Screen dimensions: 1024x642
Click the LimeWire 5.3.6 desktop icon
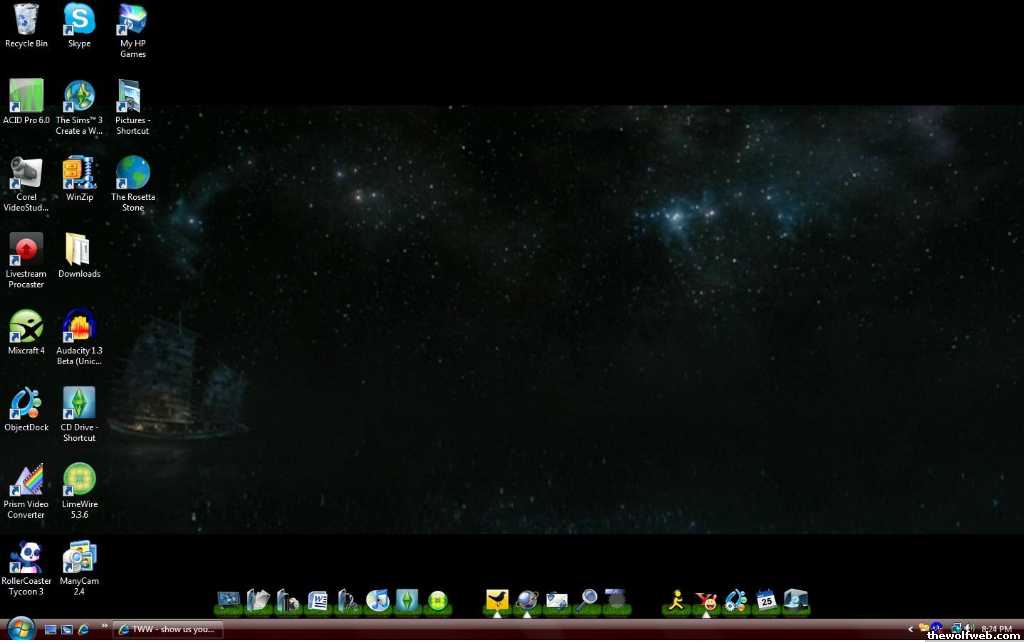coord(79,480)
